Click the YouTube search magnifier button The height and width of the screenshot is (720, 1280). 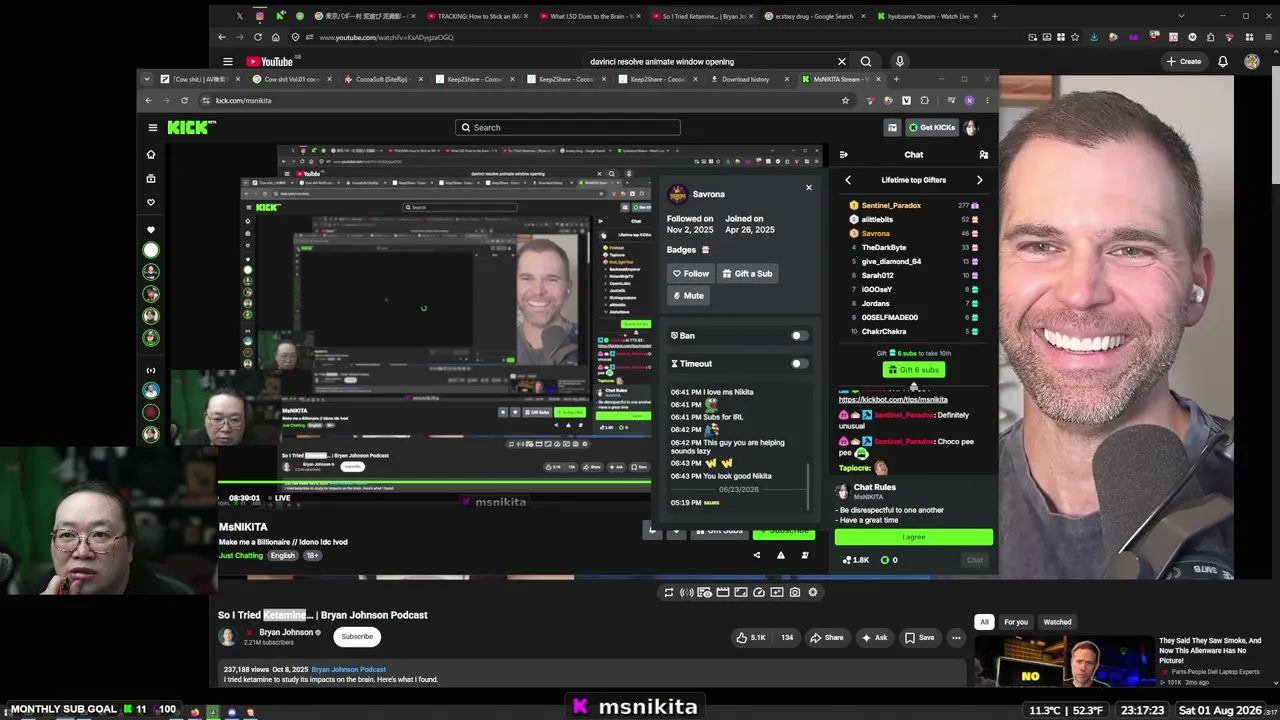[x=866, y=62]
